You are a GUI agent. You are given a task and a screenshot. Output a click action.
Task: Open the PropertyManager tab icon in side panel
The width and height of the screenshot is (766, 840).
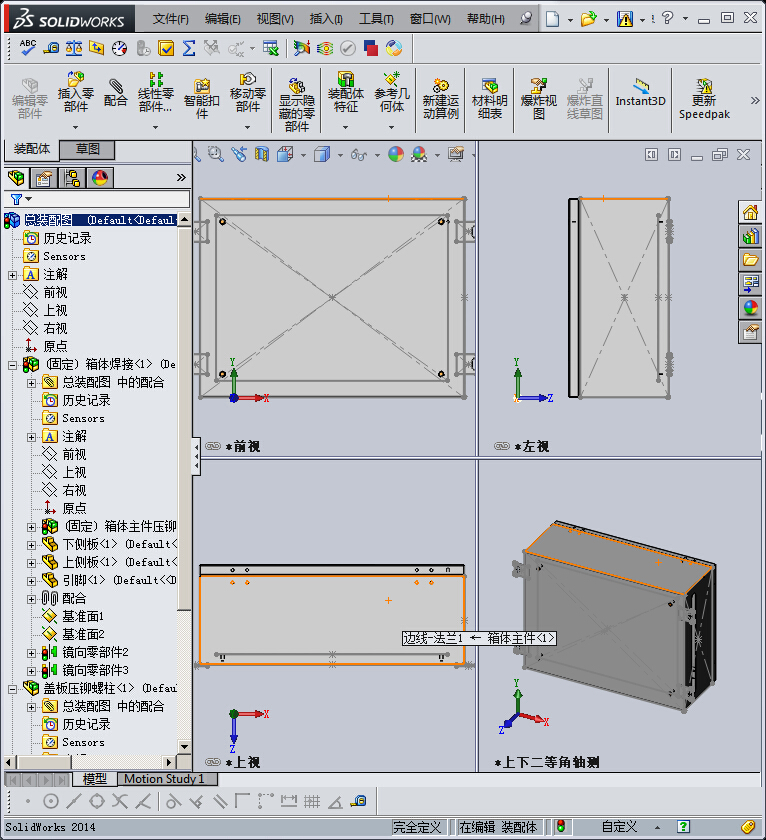[x=43, y=179]
